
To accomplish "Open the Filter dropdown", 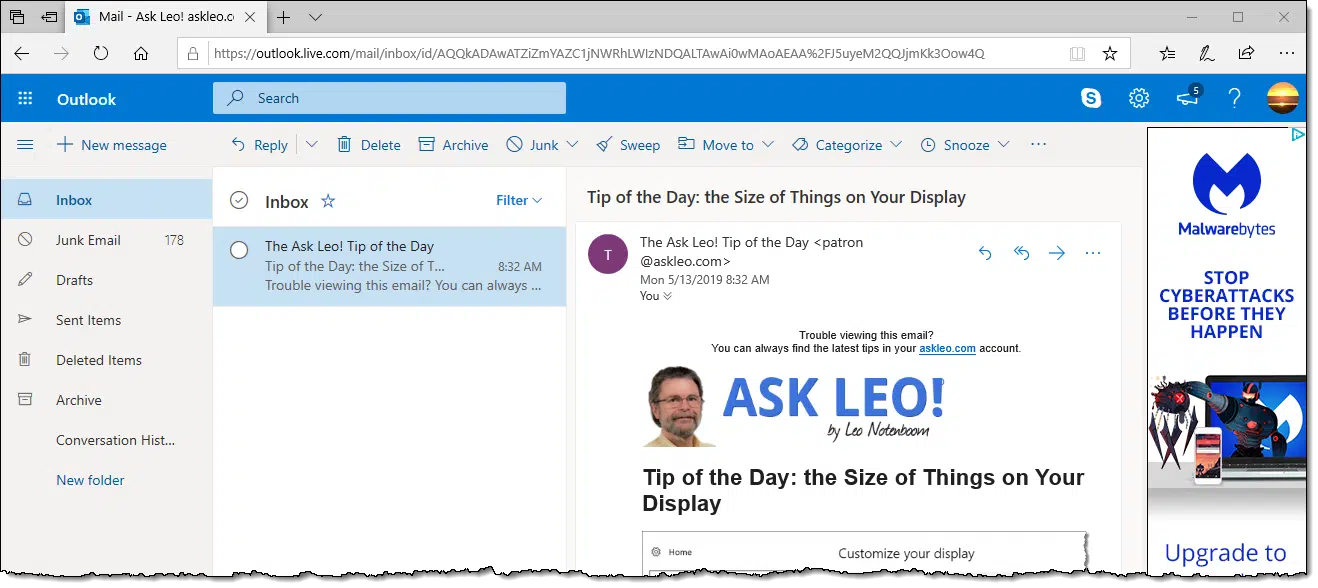I will pyautogui.click(x=519, y=200).
